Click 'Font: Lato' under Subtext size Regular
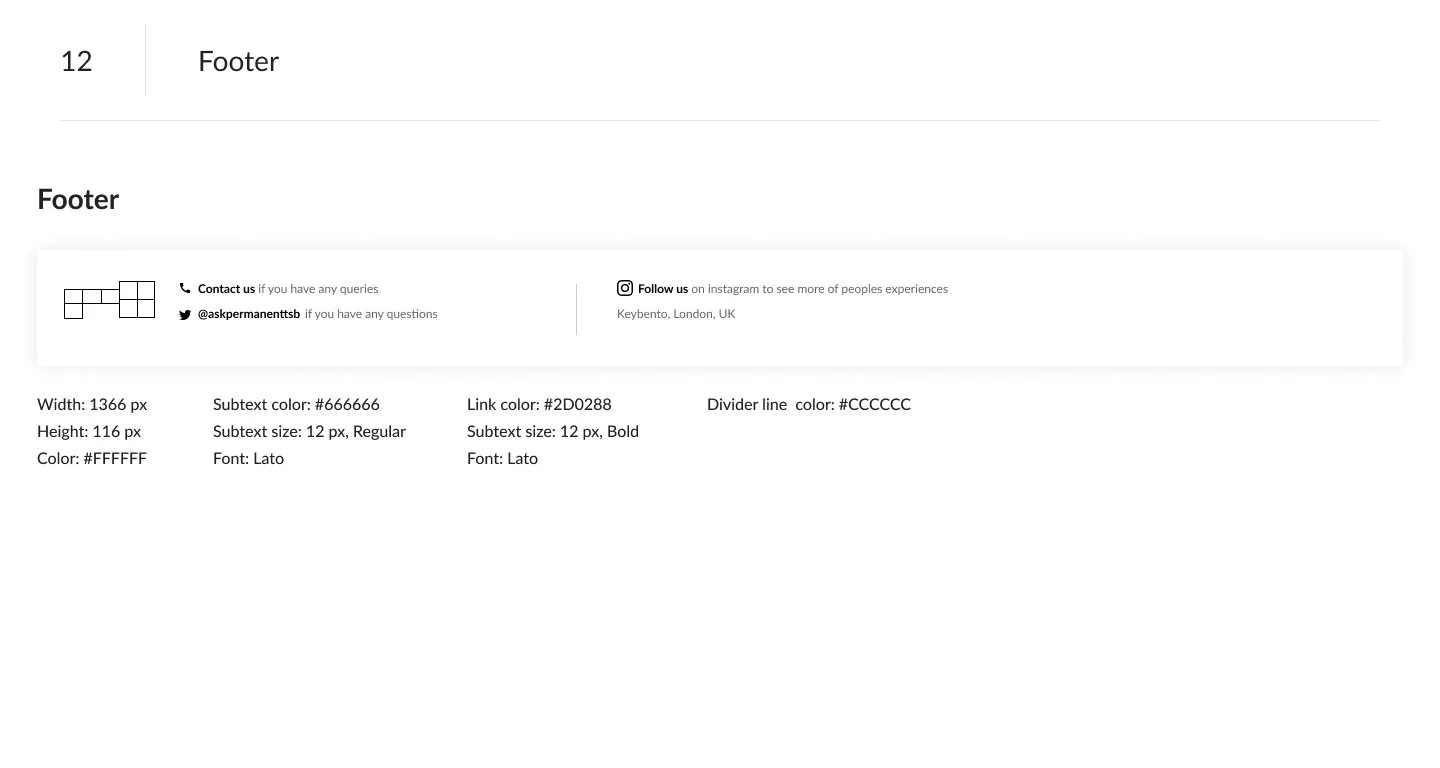Image resolution: width=1440 pixels, height=768 pixels. [248, 458]
